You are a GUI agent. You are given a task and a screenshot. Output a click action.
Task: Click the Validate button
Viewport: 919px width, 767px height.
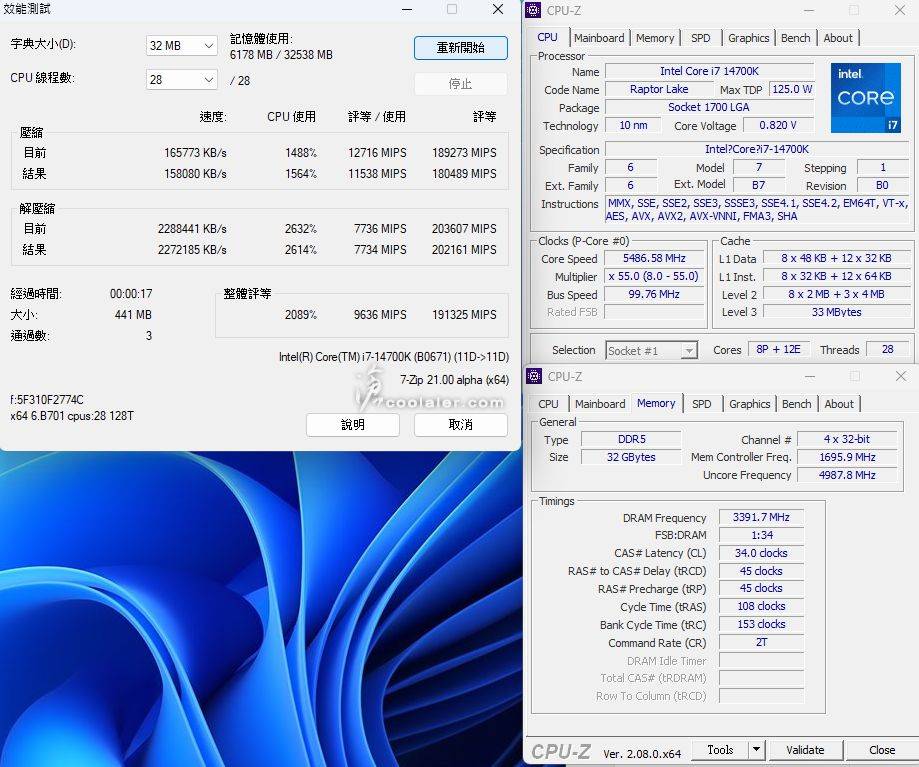click(805, 750)
